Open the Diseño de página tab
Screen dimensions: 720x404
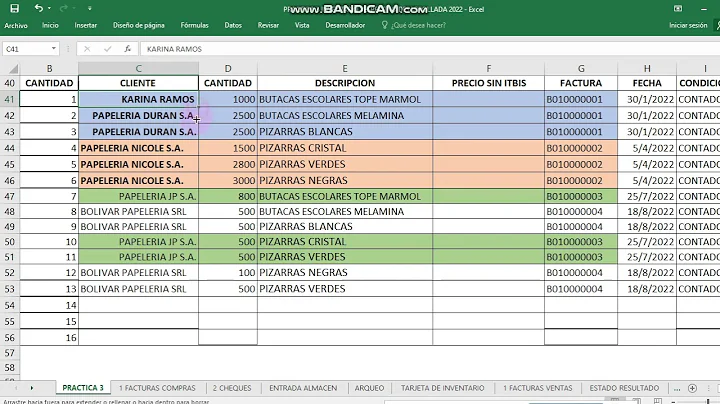pyautogui.click(x=139, y=25)
